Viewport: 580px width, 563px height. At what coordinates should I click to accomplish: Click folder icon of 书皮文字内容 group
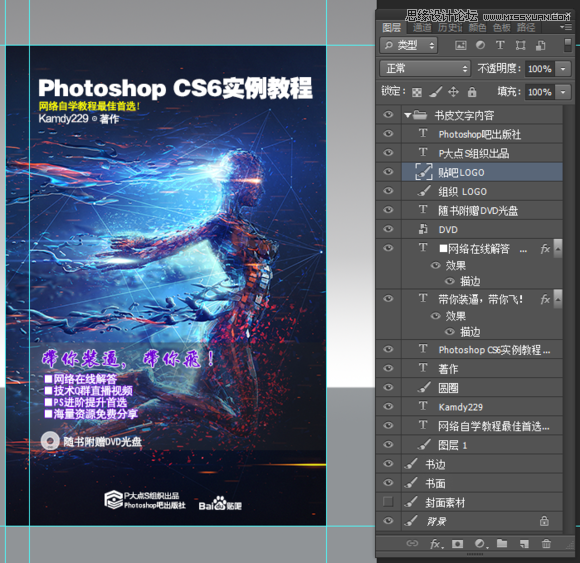[x=420, y=115]
